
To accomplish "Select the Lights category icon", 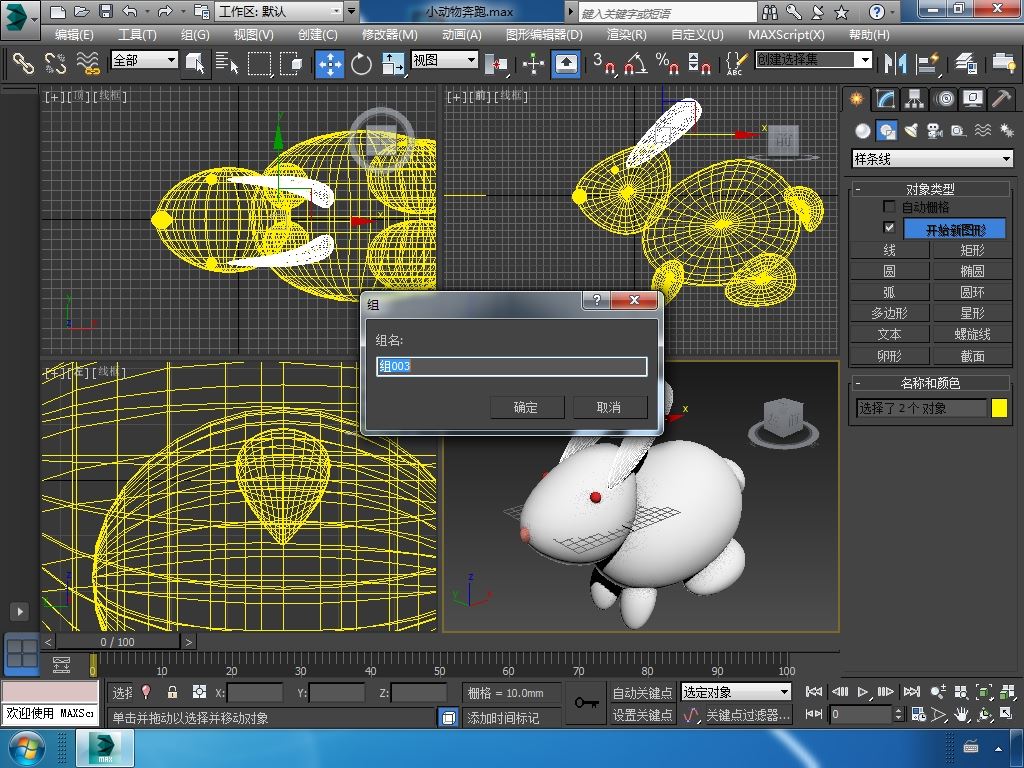I will (x=910, y=131).
